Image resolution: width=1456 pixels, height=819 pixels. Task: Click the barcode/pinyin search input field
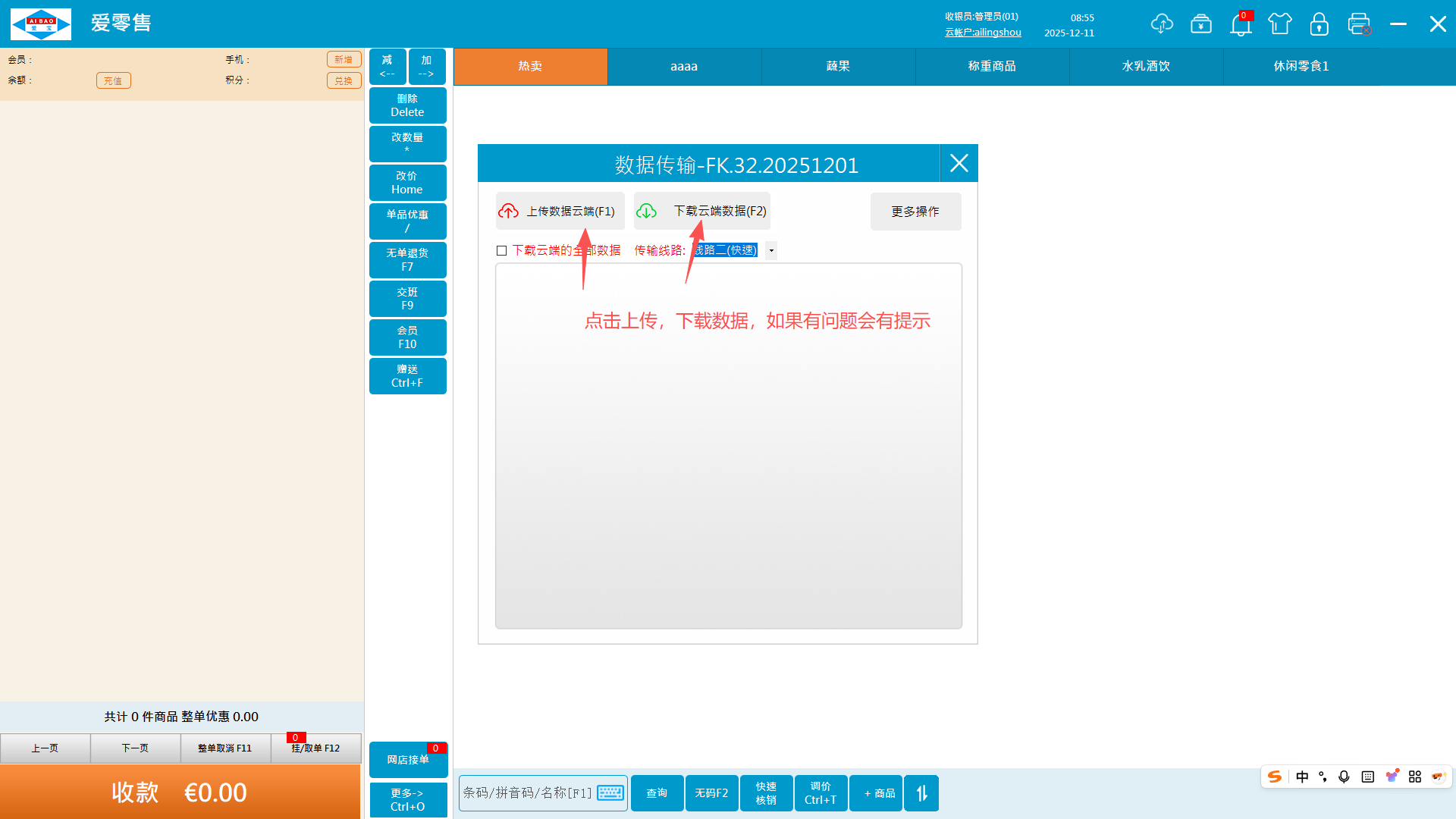(x=527, y=793)
